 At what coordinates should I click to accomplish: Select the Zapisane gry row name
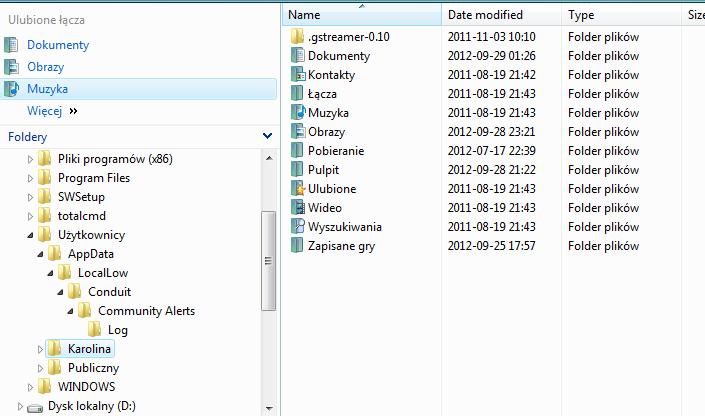(x=341, y=246)
